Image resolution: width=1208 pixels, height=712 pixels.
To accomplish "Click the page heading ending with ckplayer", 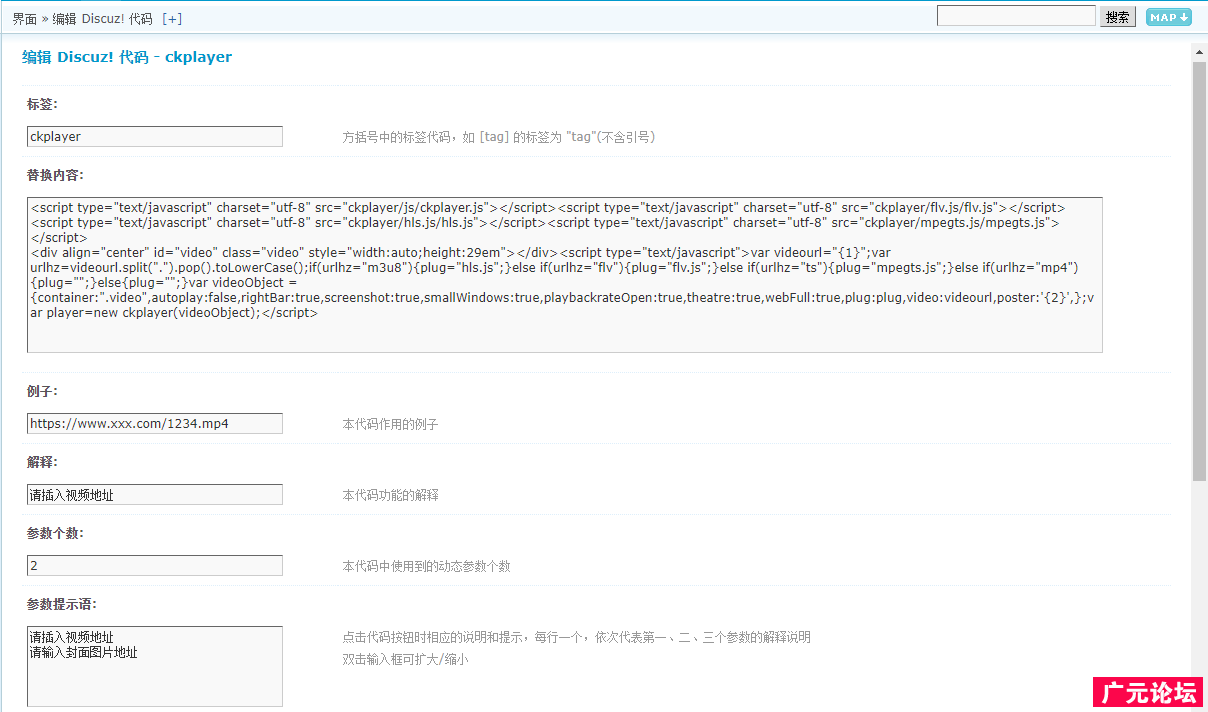I will coord(127,57).
